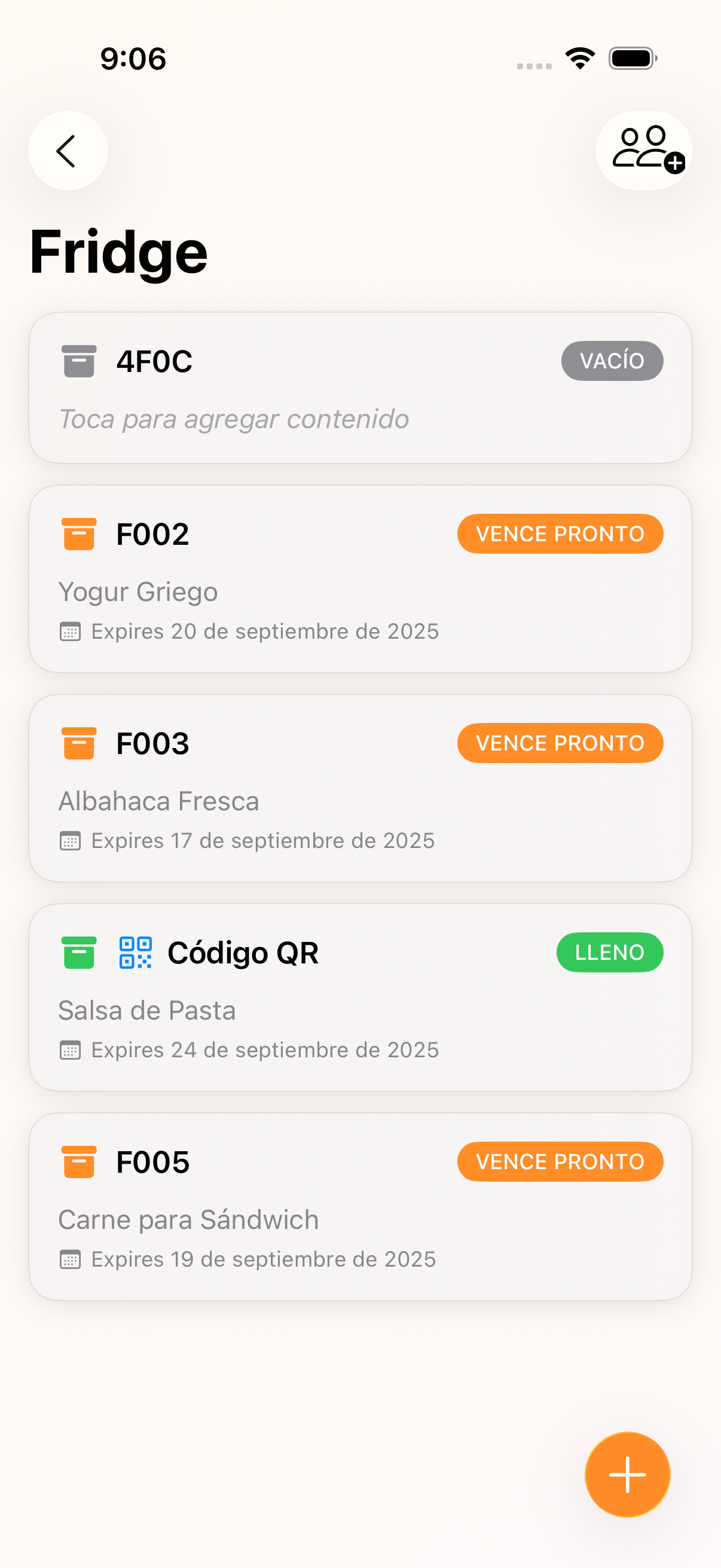The width and height of the screenshot is (721, 1568).
Task: Tap the VENCE PRONTO badge on F005
Action: pyautogui.click(x=560, y=1161)
